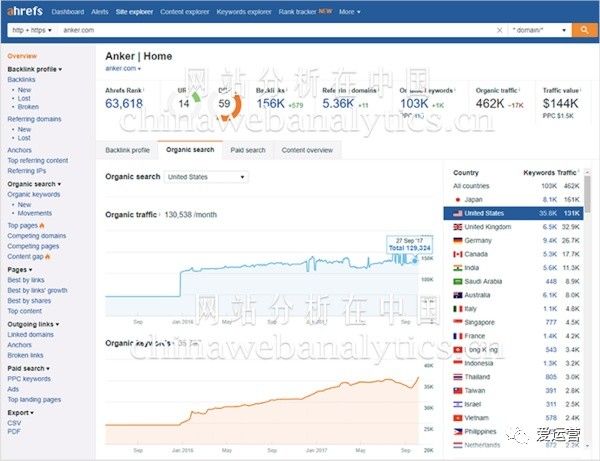
Task: Select the All countries row
Action: 514,186
